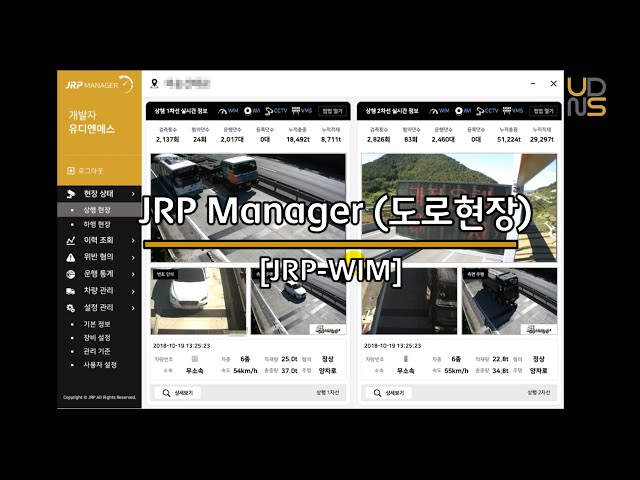The image size is (640, 480).
Task: Click VMS sign icon in 상행 1차선 header
Action: coord(296,111)
